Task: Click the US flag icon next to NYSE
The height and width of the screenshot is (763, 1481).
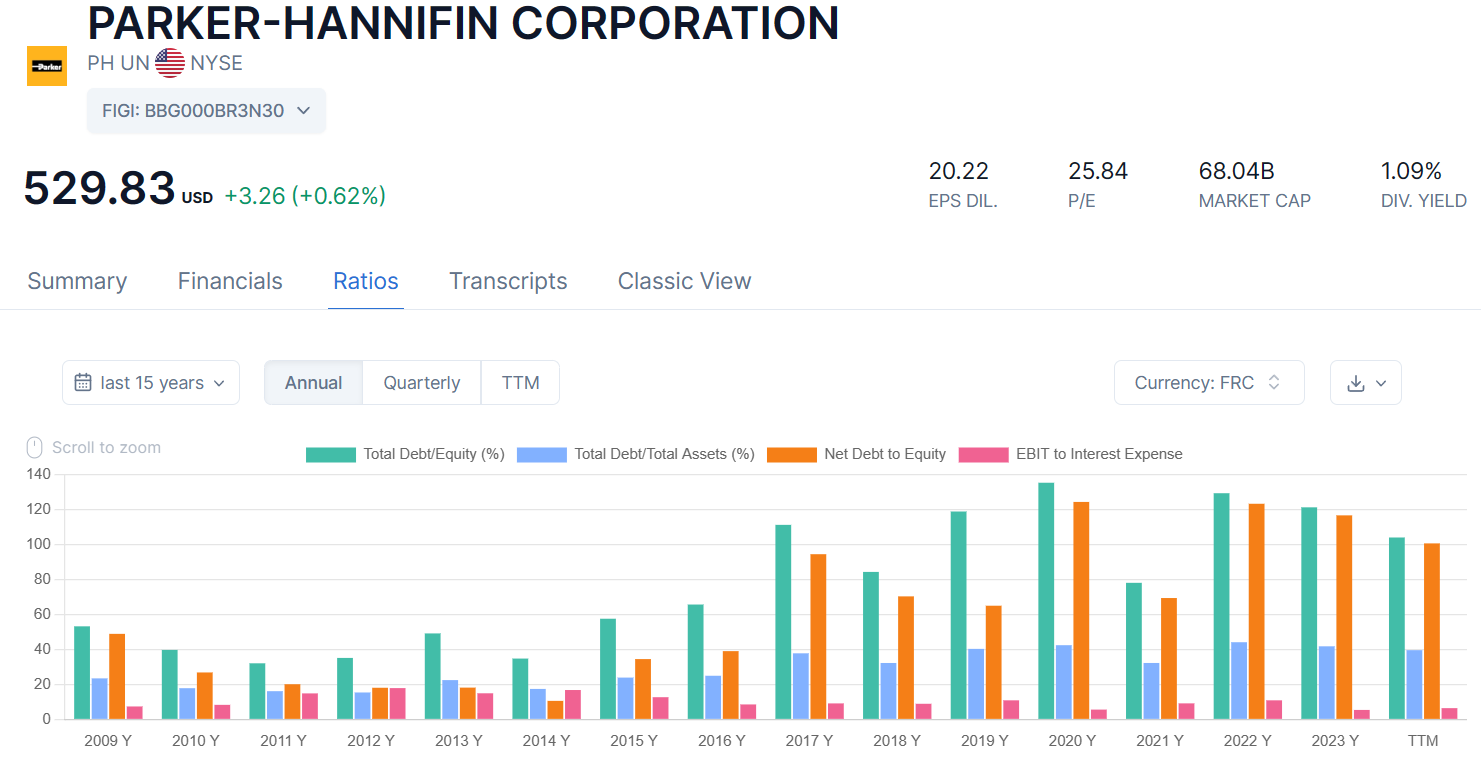Action: (170, 63)
